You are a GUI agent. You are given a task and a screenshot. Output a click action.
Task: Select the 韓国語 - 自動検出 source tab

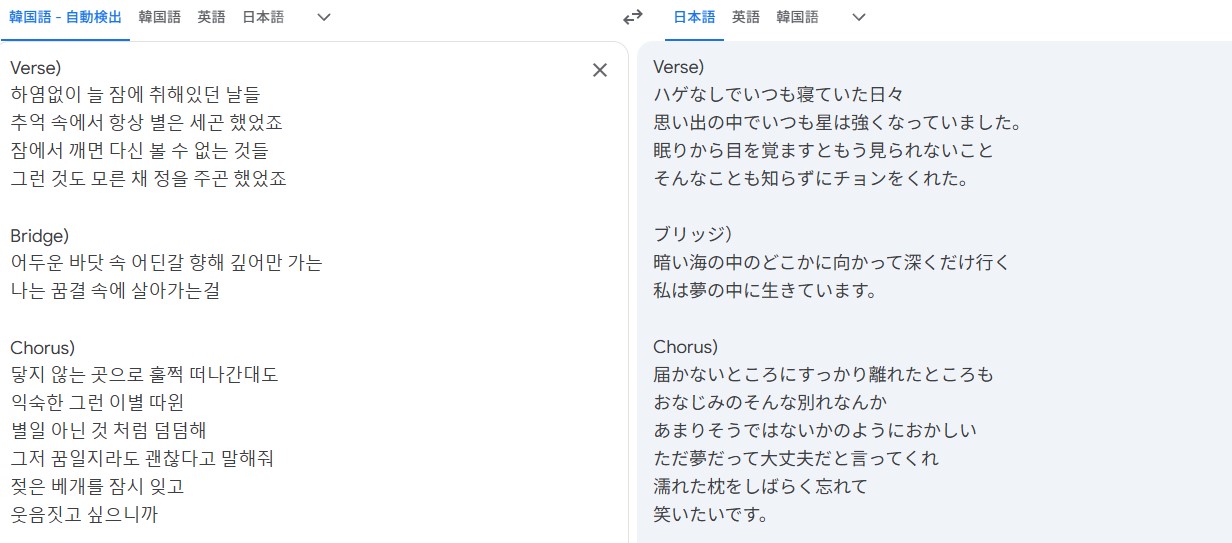click(x=65, y=17)
